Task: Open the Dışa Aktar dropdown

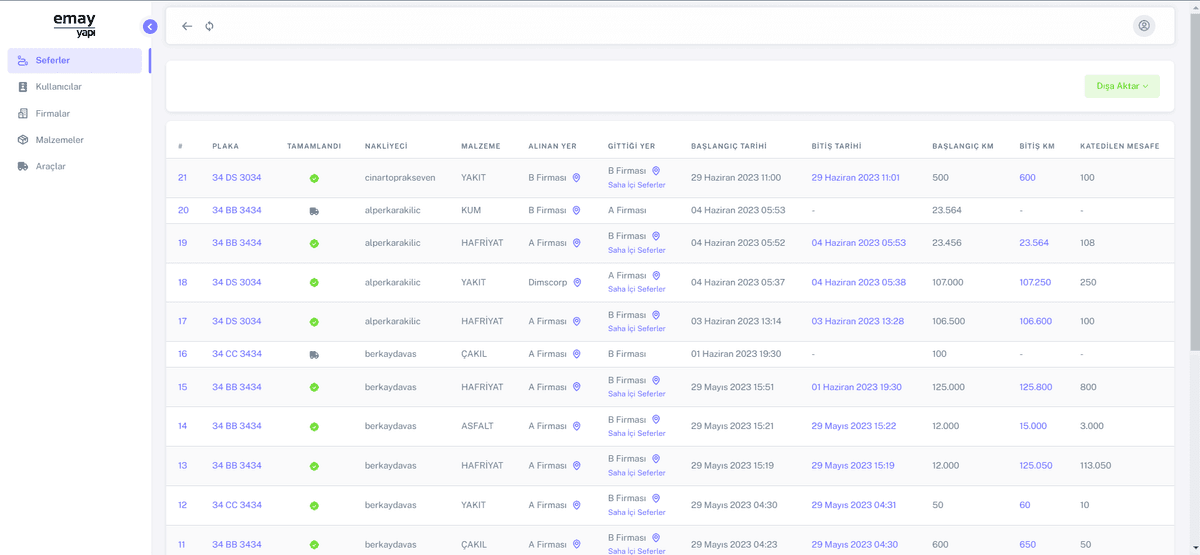Action: [x=1122, y=86]
